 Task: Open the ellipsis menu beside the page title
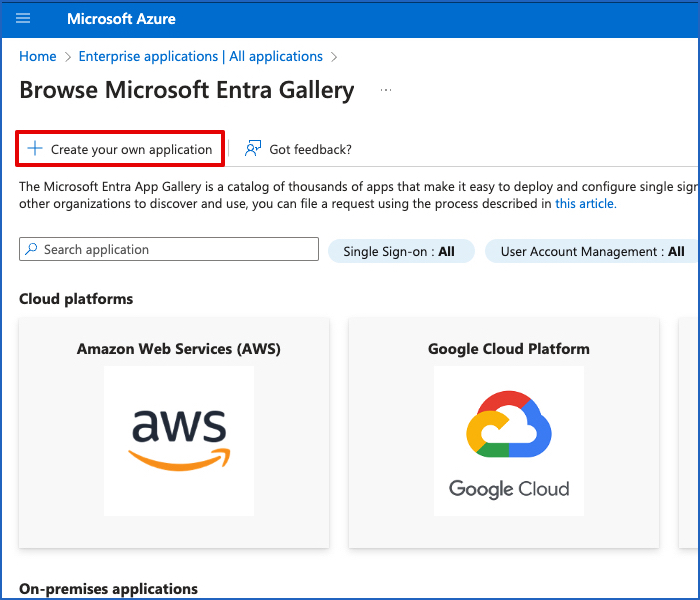pos(386,91)
